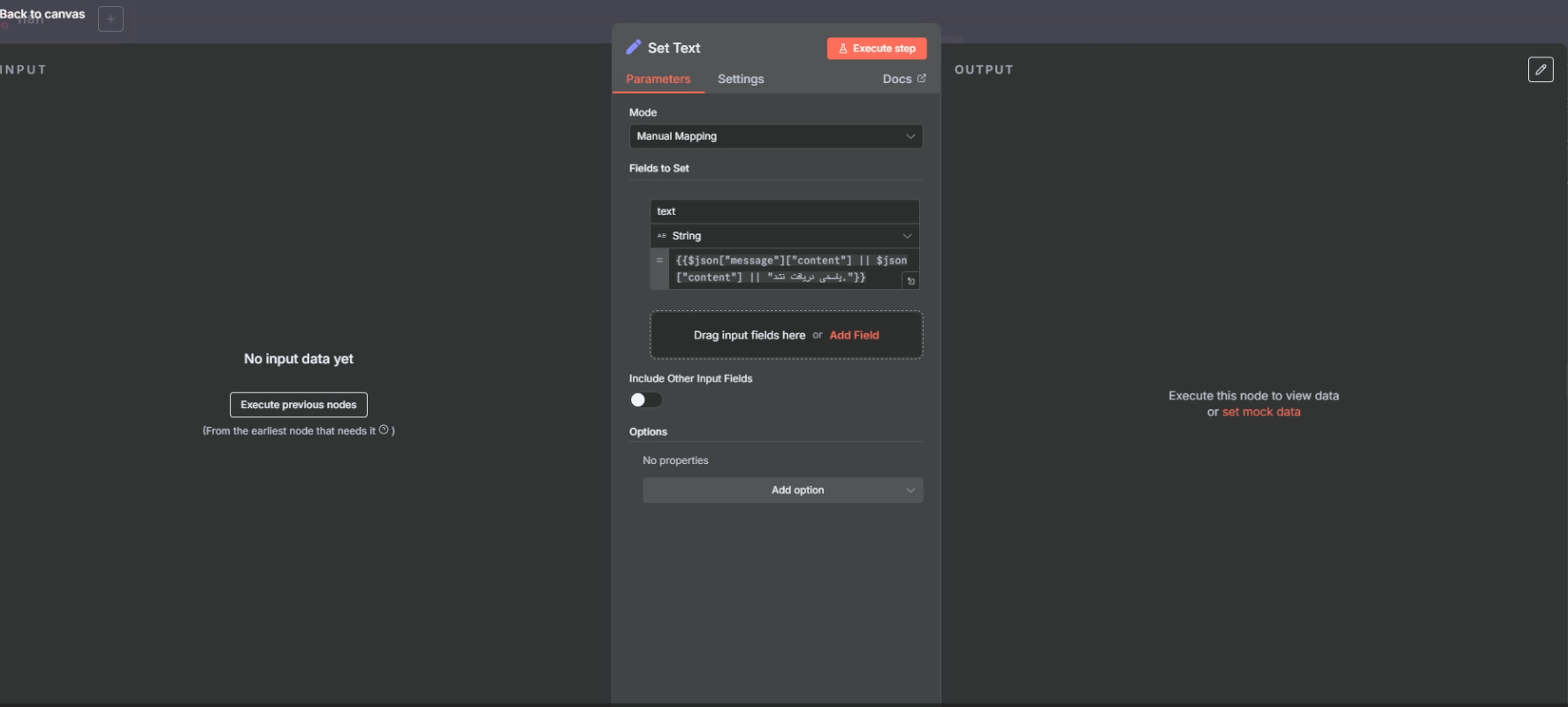The width and height of the screenshot is (1568, 707).
Task: Open the expression editor for the text value
Action: (x=910, y=281)
